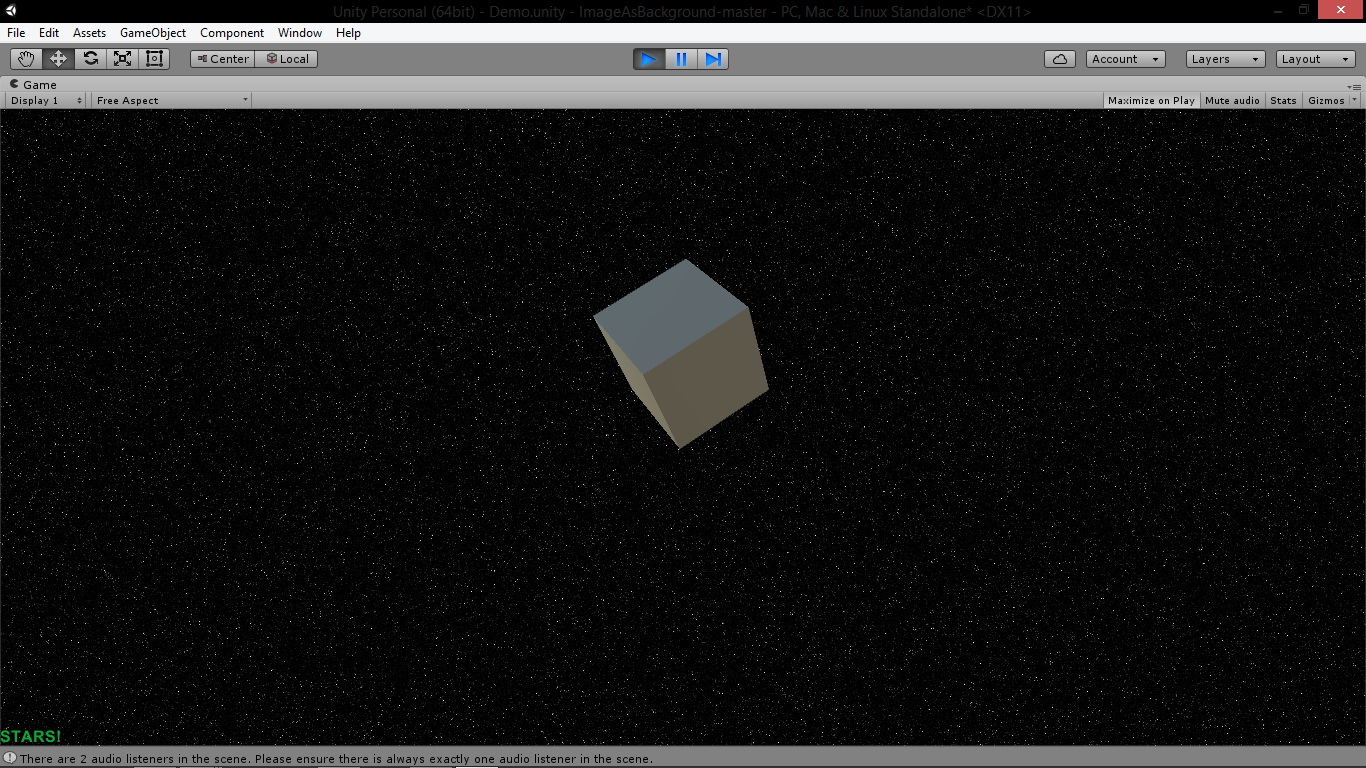Select the Scale tool
The image size is (1366, 768).
pos(122,59)
